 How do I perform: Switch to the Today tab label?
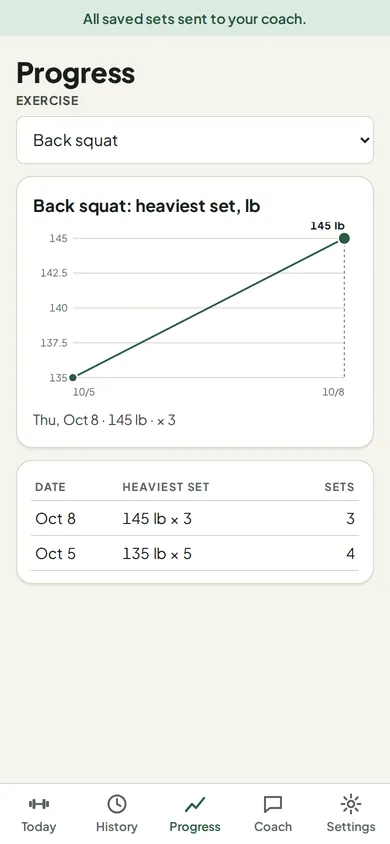tap(39, 827)
